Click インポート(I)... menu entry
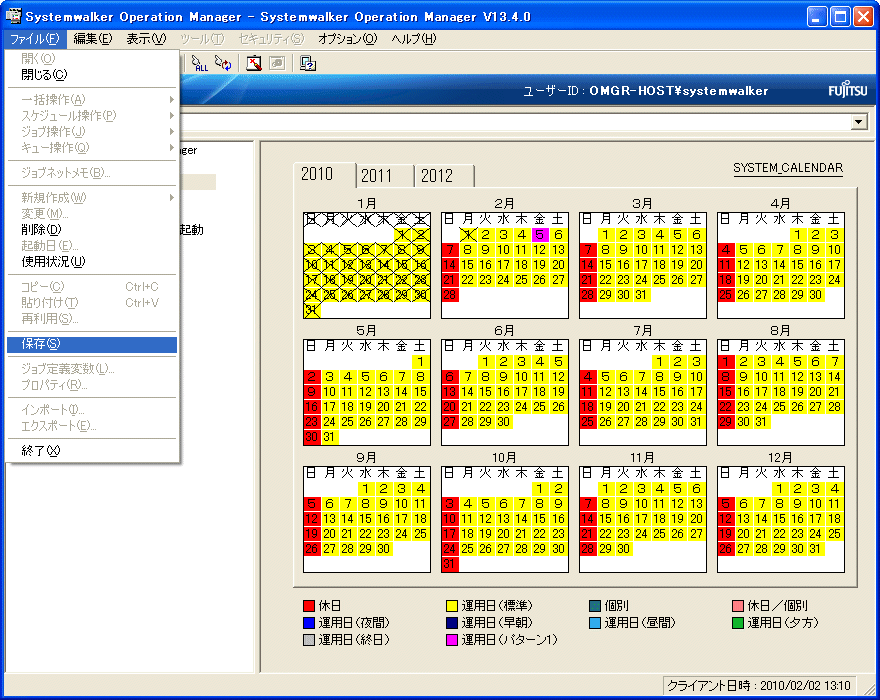The image size is (880, 700). [92, 410]
